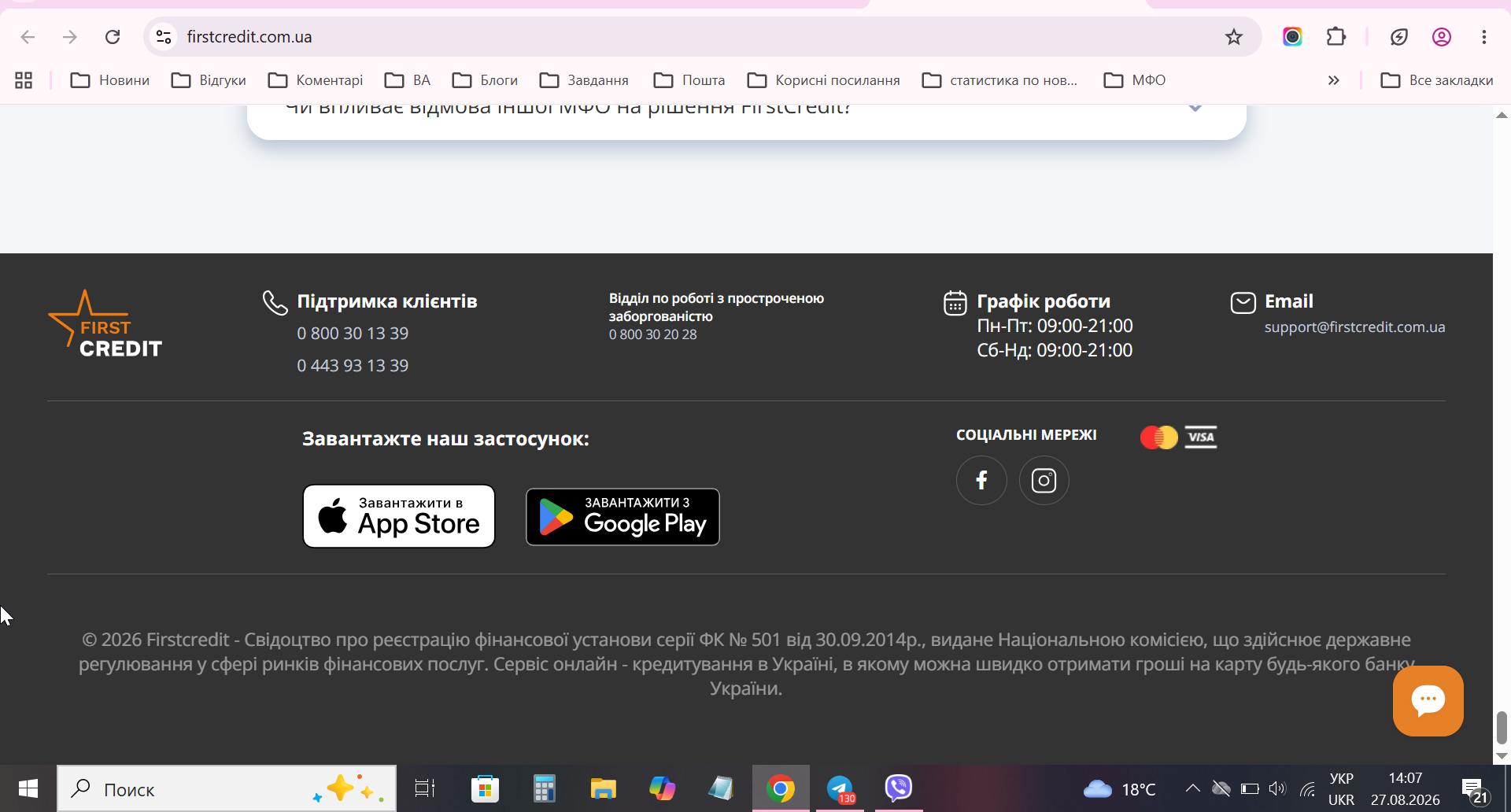Reload the page with the refresh icon
Screen dimensions: 1511x812
point(113,37)
